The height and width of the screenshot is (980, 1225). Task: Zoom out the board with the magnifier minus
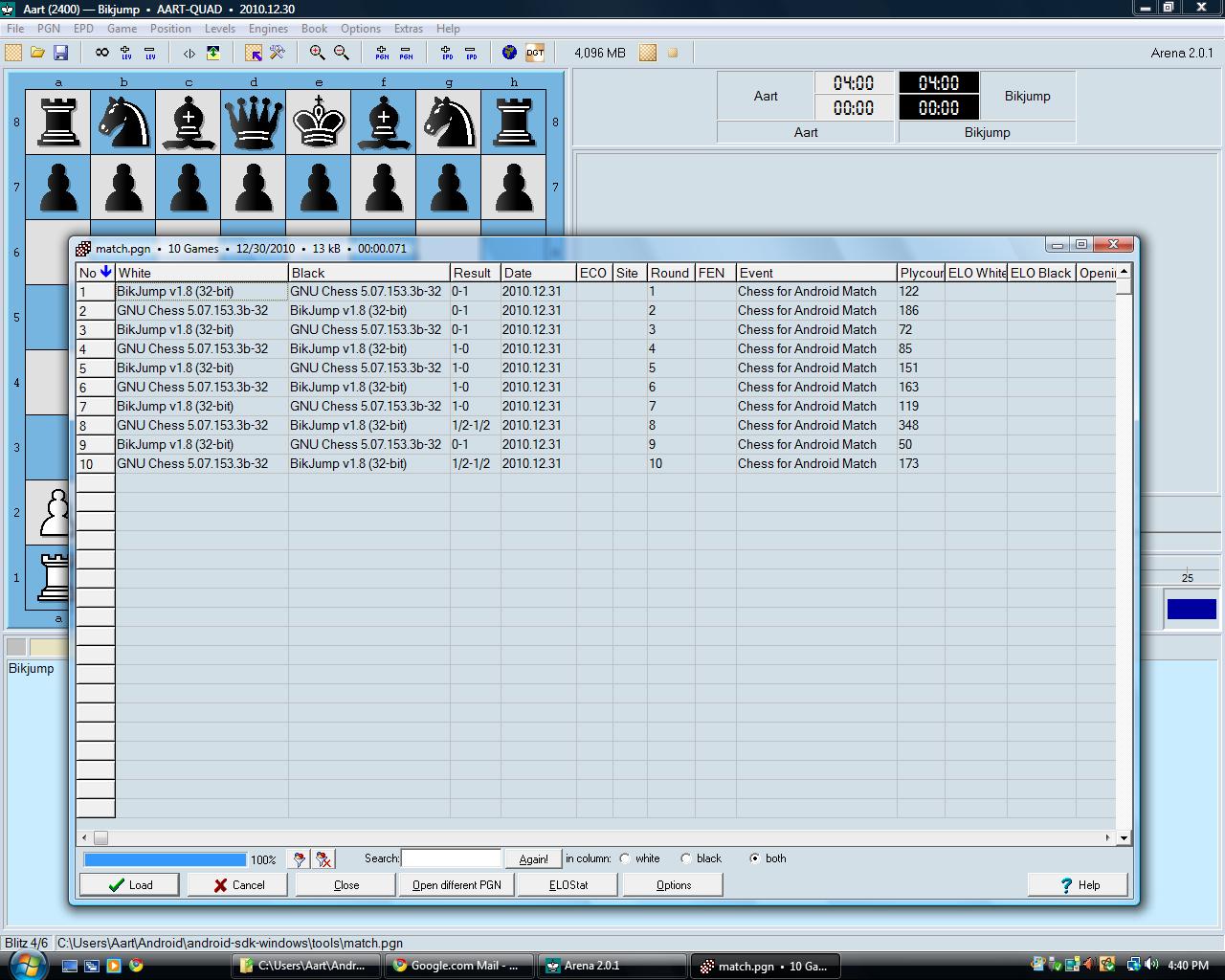pos(341,53)
